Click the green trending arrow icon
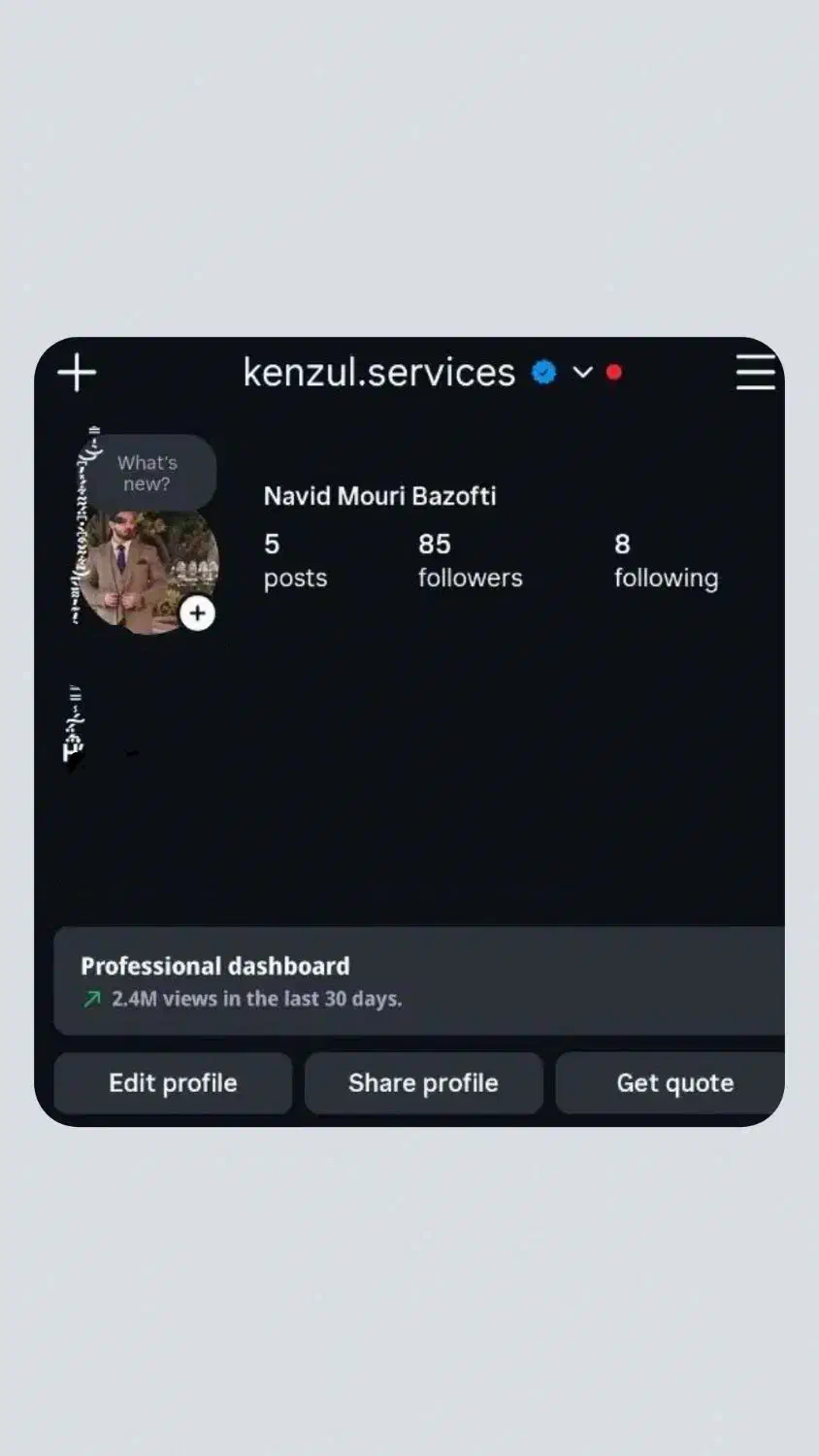 [x=92, y=999]
